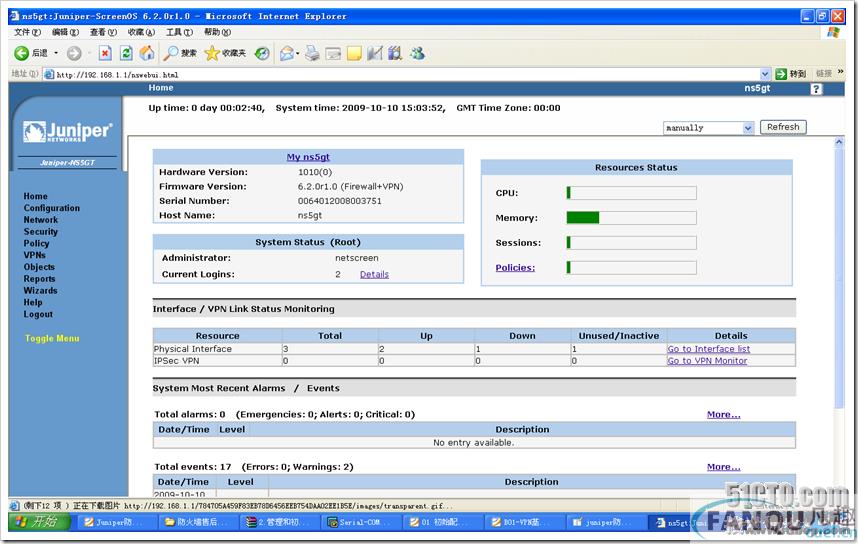
Task: Click the Windows 开始 Start button
Action: coord(39,522)
